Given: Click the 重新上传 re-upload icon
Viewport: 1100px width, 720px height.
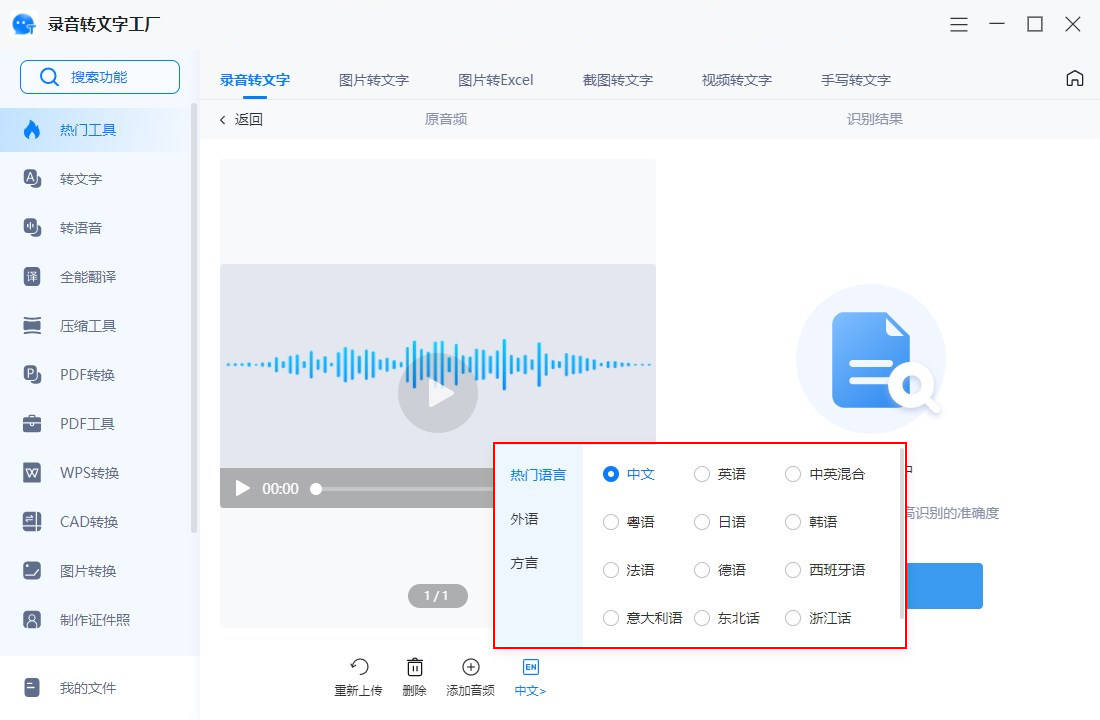Looking at the screenshot, I should click(358, 667).
